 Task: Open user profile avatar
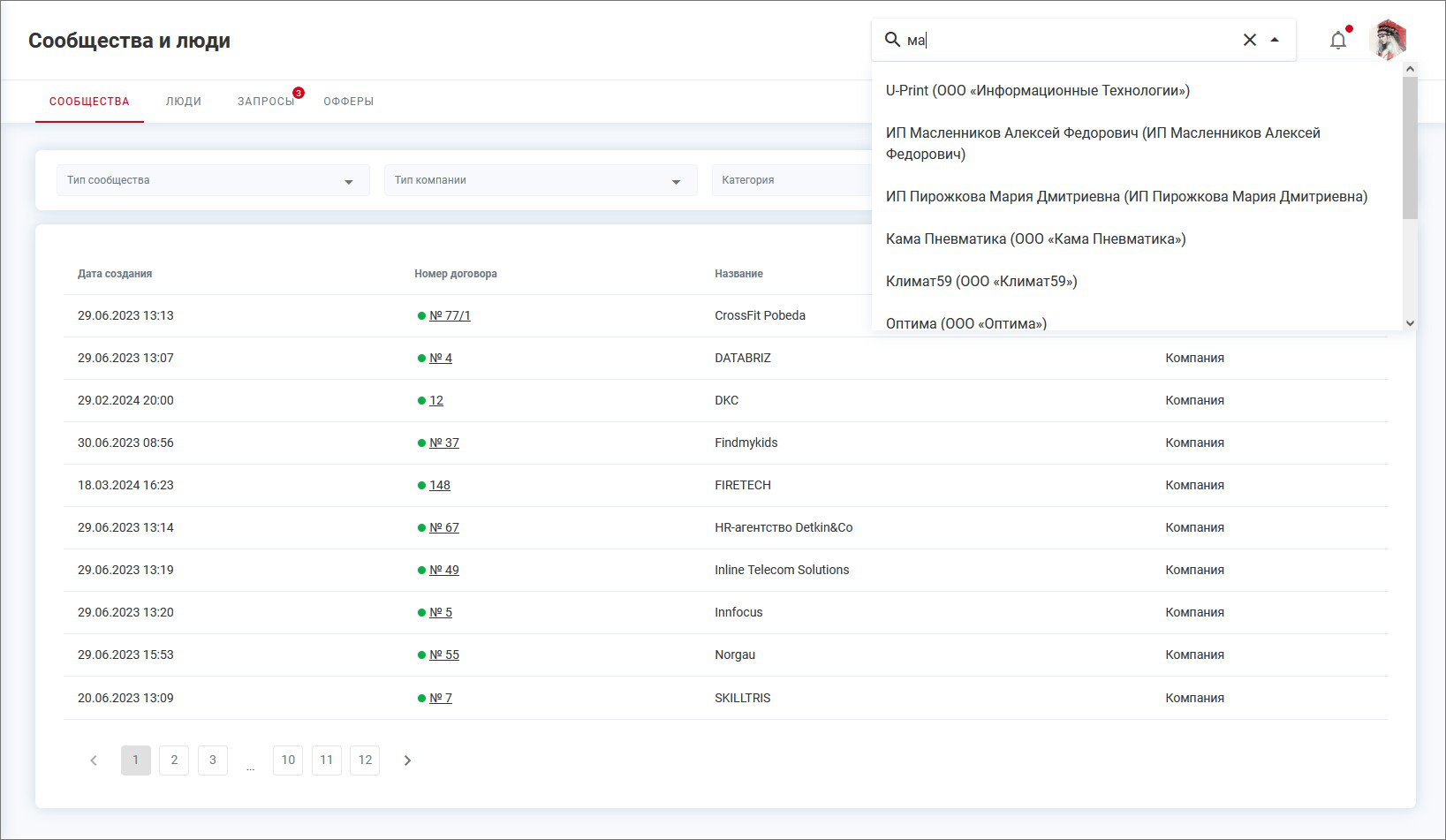[1388, 41]
